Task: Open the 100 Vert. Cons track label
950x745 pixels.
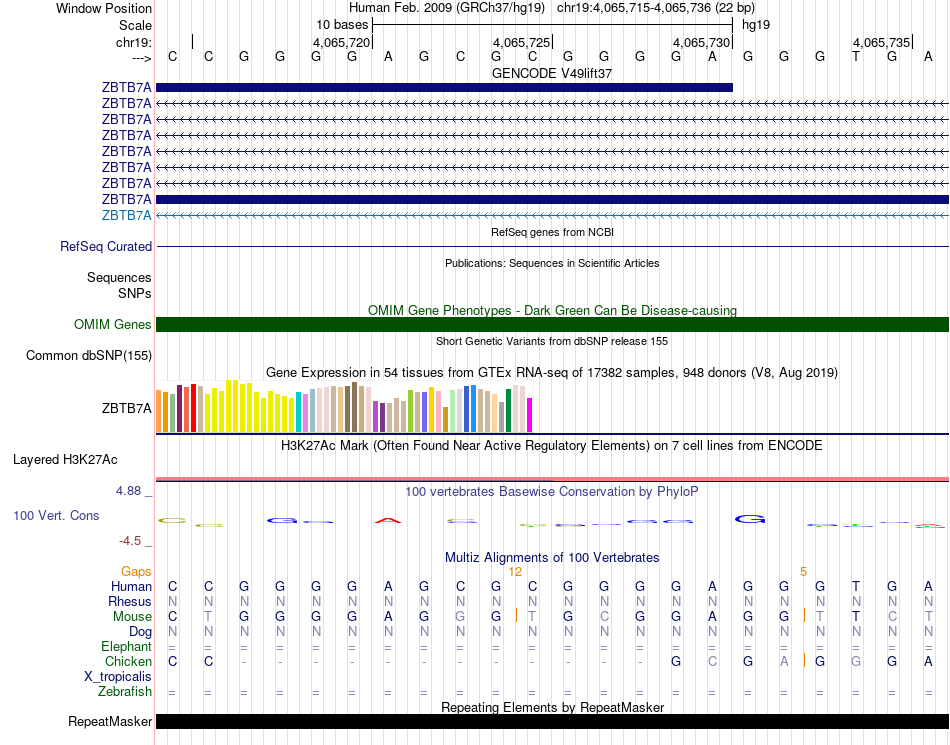Action: [56, 515]
